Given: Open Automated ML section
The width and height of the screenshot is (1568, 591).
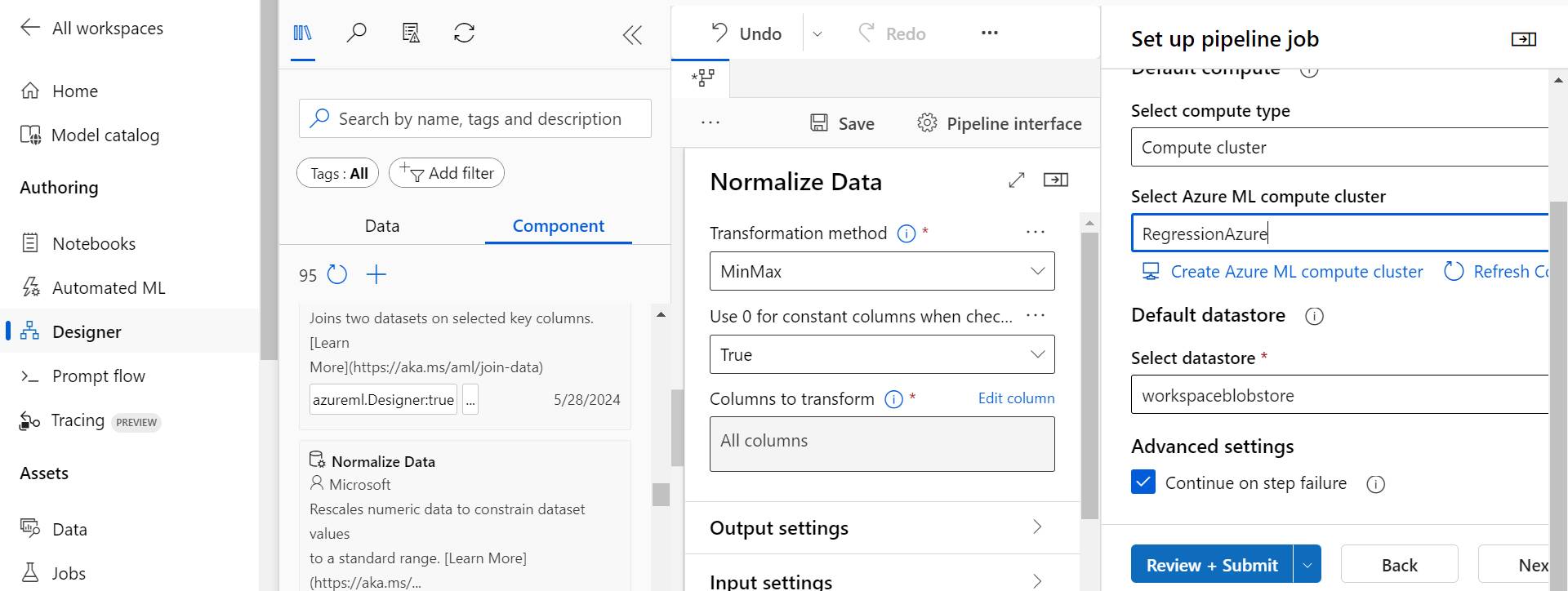Looking at the screenshot, I should 92,287.
